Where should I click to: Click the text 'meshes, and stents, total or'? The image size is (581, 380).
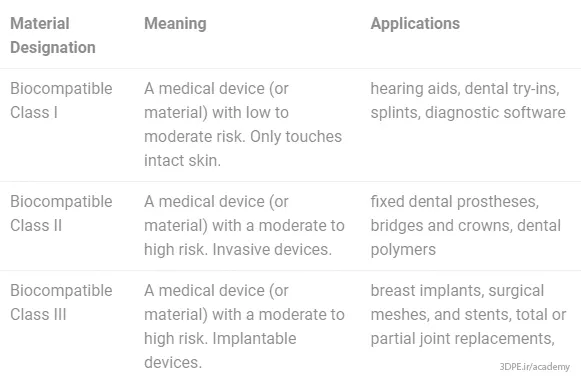468,314
